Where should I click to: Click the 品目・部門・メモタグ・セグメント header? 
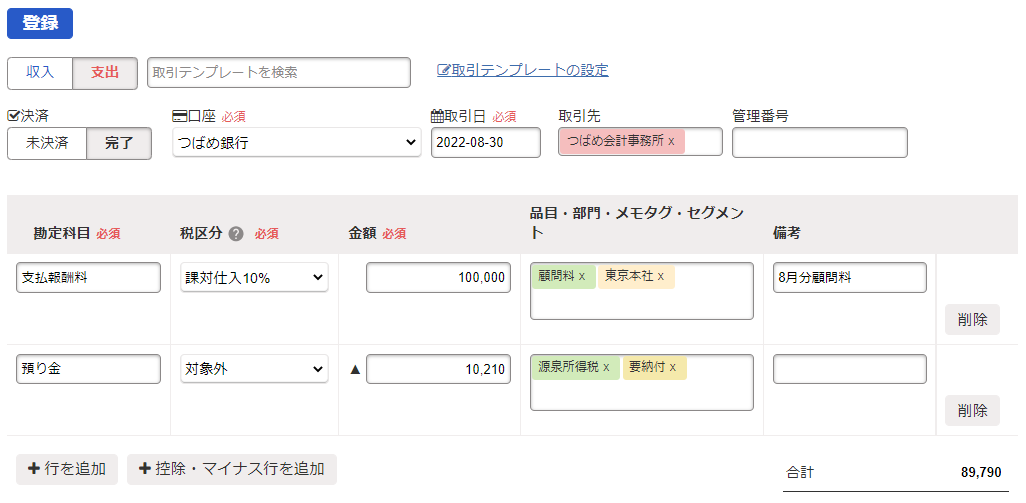tap(639, 222)
